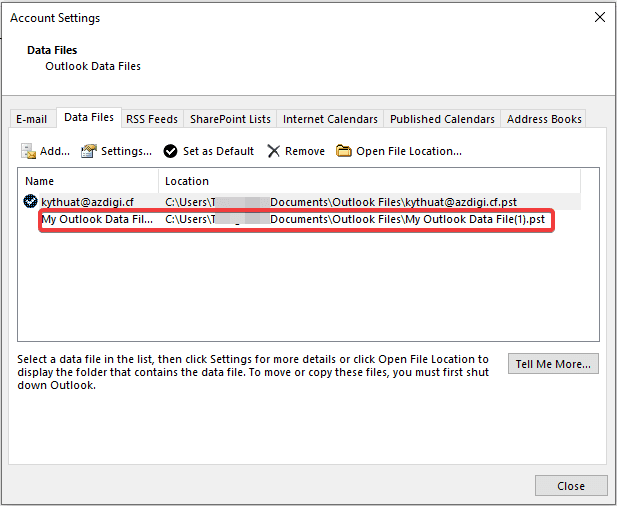Image resolution: width=617 pixels, height=506 pixels.
Task: Click the Remove X icon
Action: tap(274, 151)
